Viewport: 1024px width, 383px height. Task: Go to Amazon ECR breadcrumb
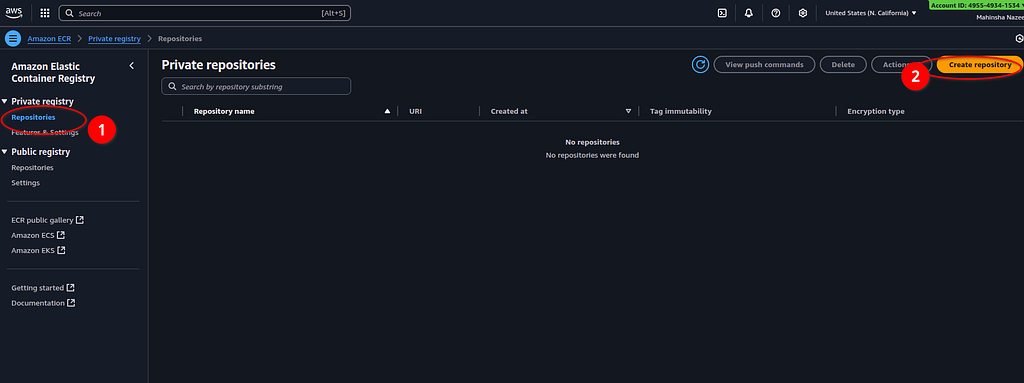click(x=49, y=39)
